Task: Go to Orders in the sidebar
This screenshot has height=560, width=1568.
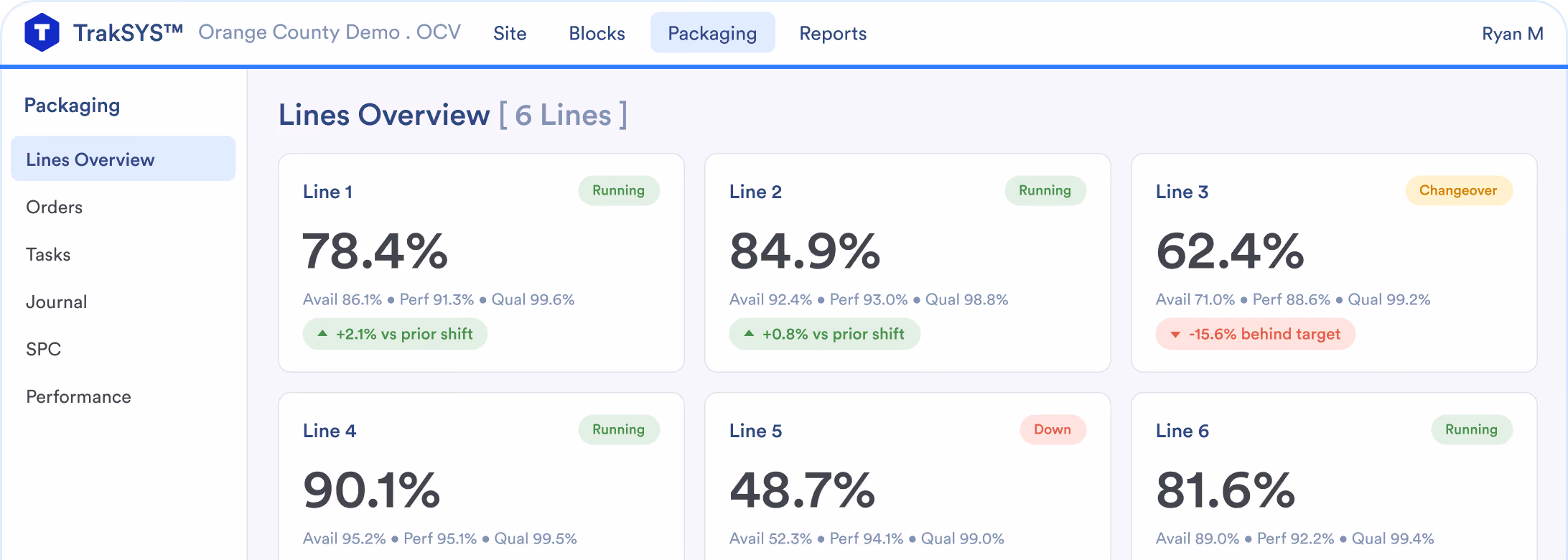Action: 54,207
